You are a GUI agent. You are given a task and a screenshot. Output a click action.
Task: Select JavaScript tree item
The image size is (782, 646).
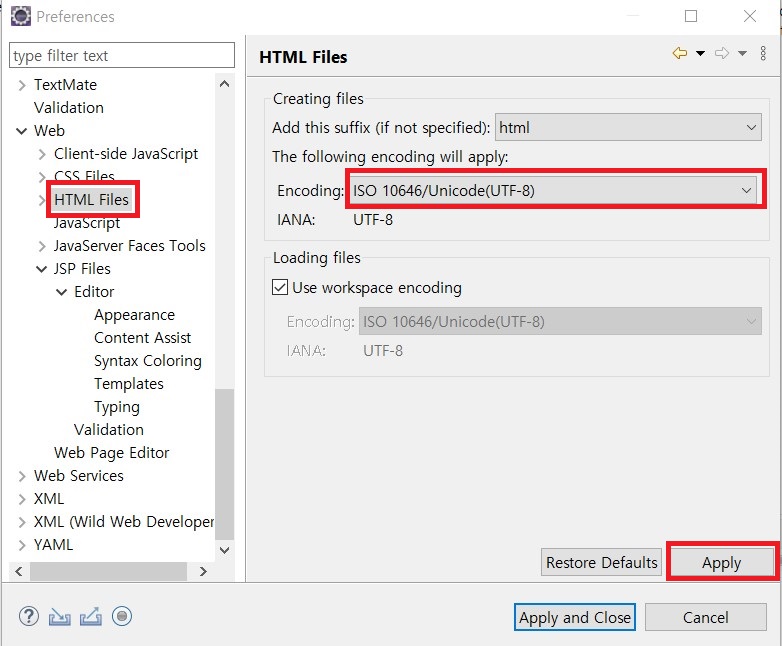(87, 222)
